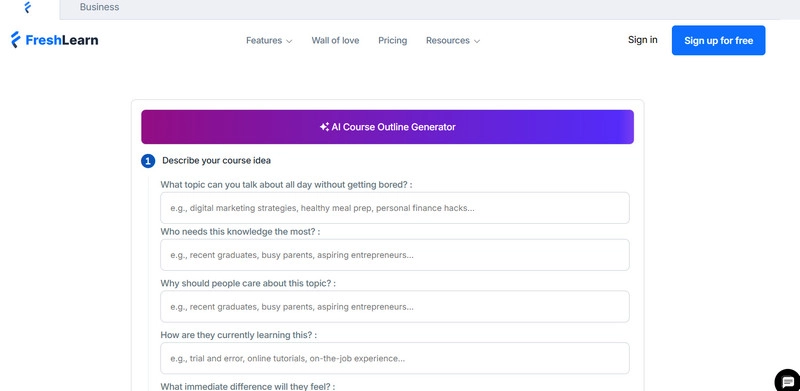Expand the Features dropdown menu
This screenshot has width=800, height=391.
pyautogui.click(x=269, y=40)
